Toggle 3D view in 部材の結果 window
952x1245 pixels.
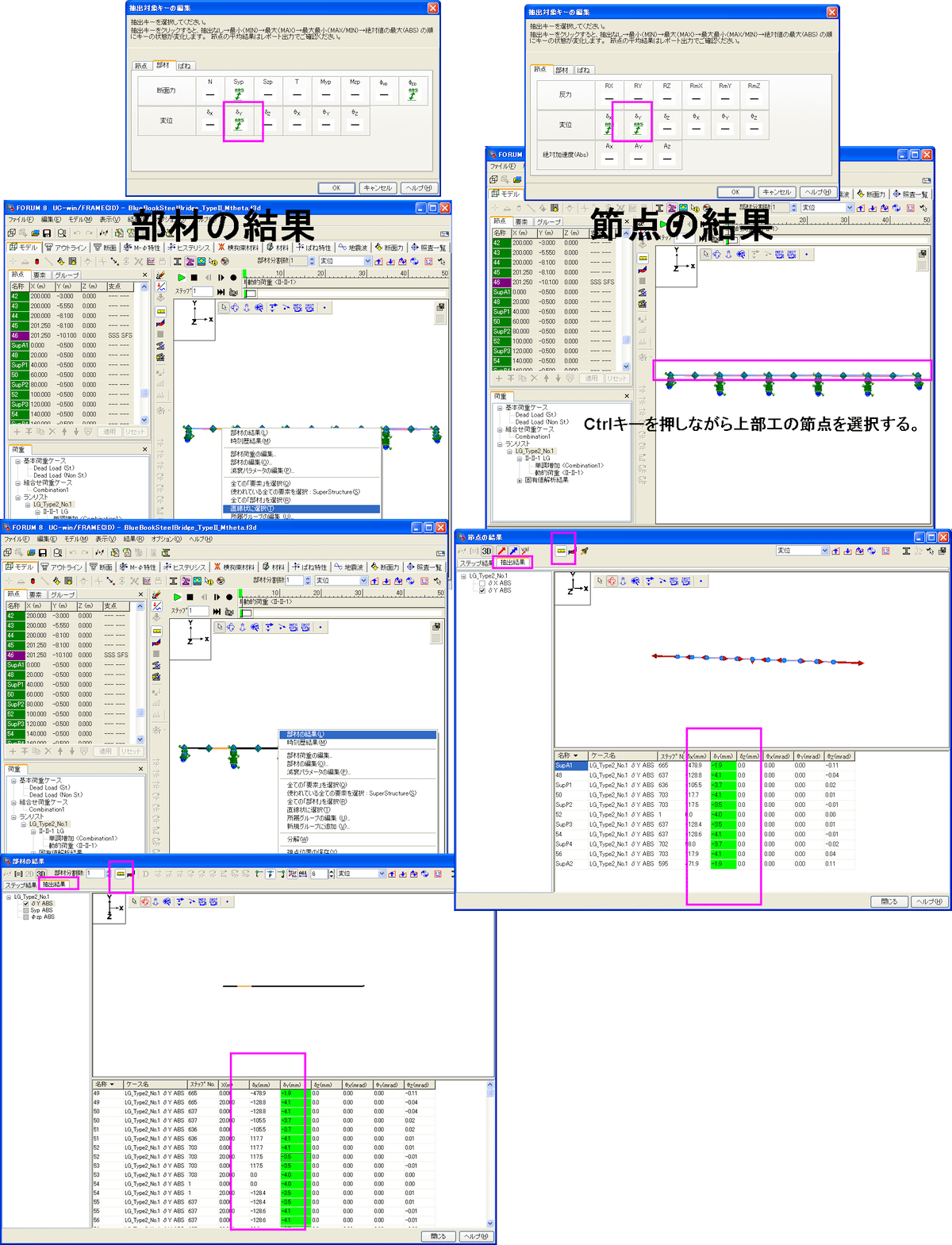click(41, 874)
